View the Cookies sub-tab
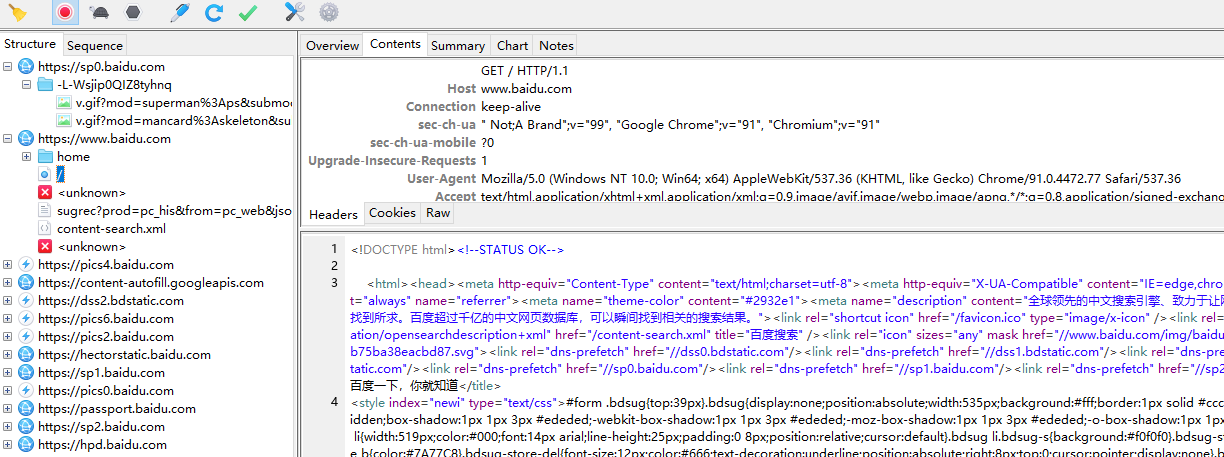1224x457 pixels. (393, 213)
